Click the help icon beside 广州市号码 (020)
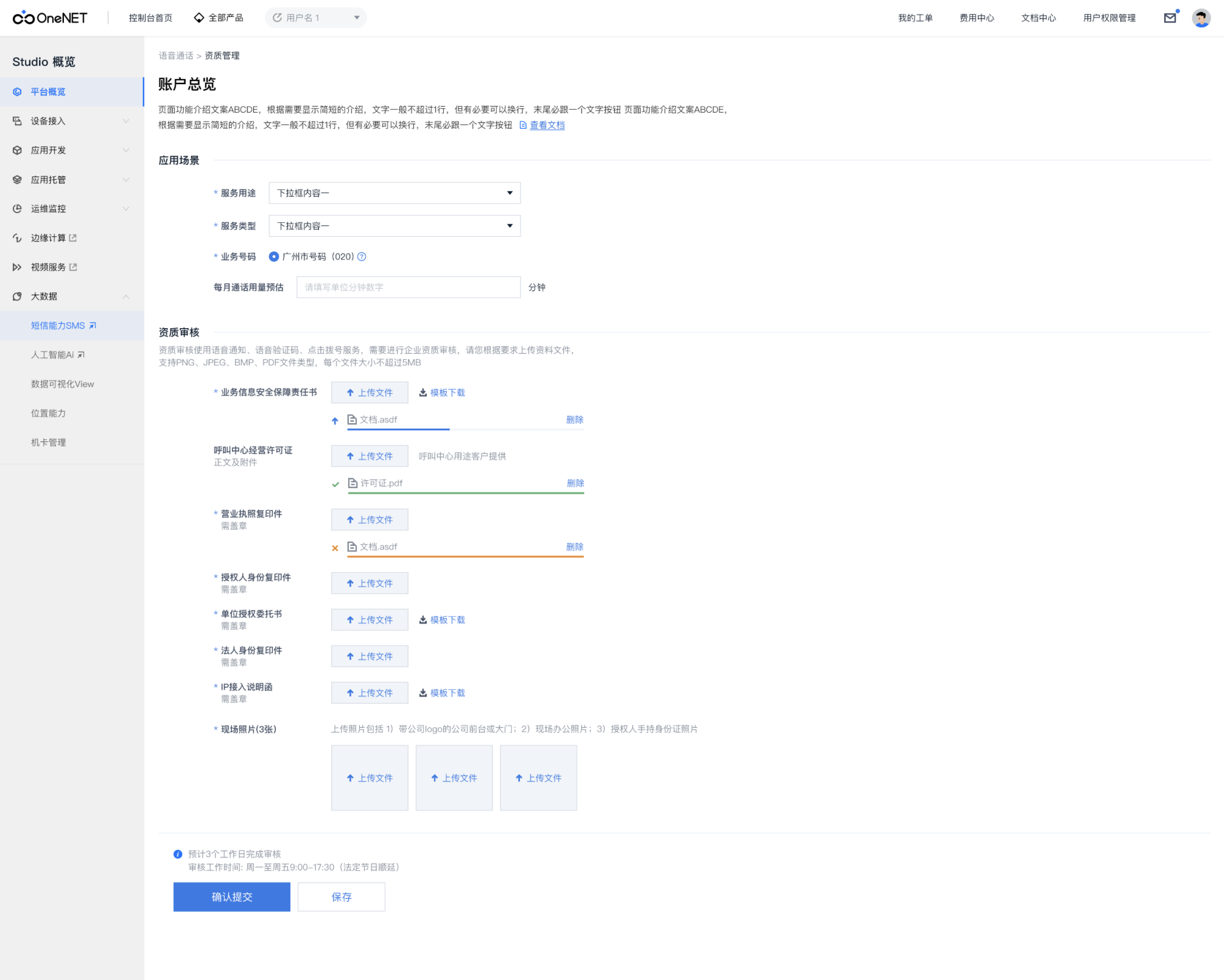The width and height of the screenshot is (1225, 980). [x=362, y=257]
